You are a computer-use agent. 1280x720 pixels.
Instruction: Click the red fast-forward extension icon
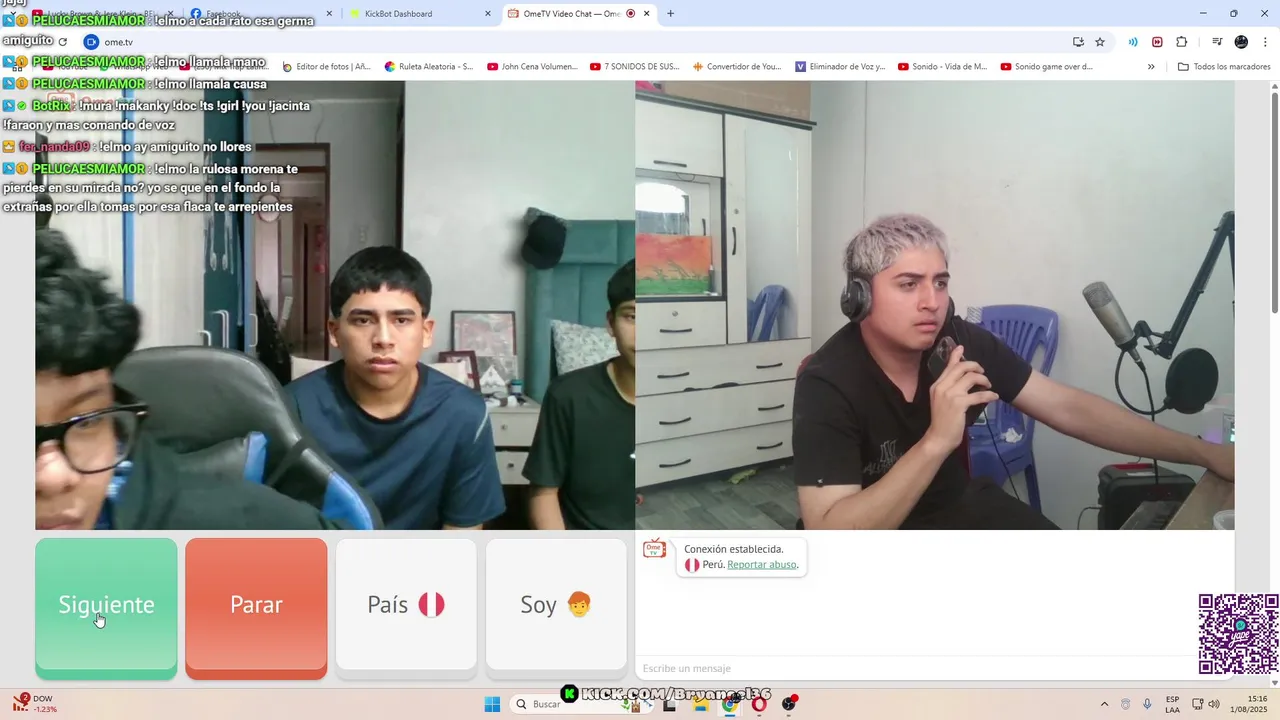coord(1157,42)
